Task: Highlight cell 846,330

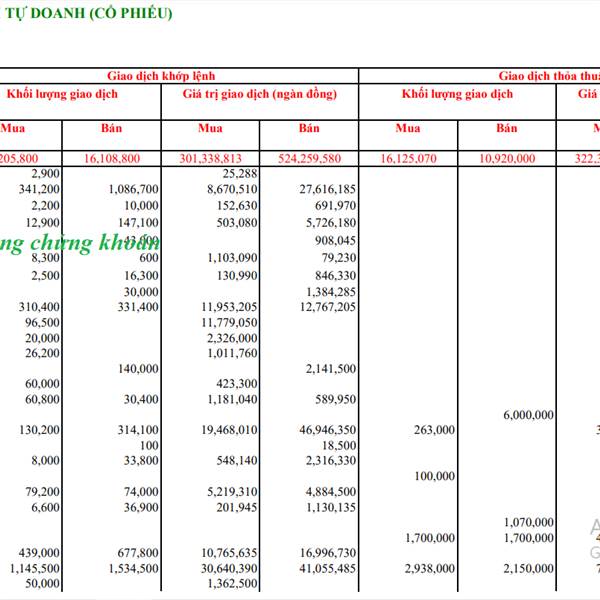Action: point(336,276)
